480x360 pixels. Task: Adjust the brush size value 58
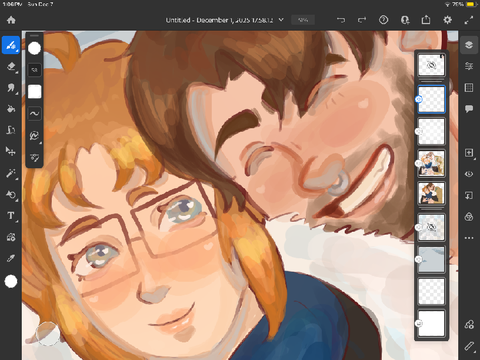tap(34, 70)
